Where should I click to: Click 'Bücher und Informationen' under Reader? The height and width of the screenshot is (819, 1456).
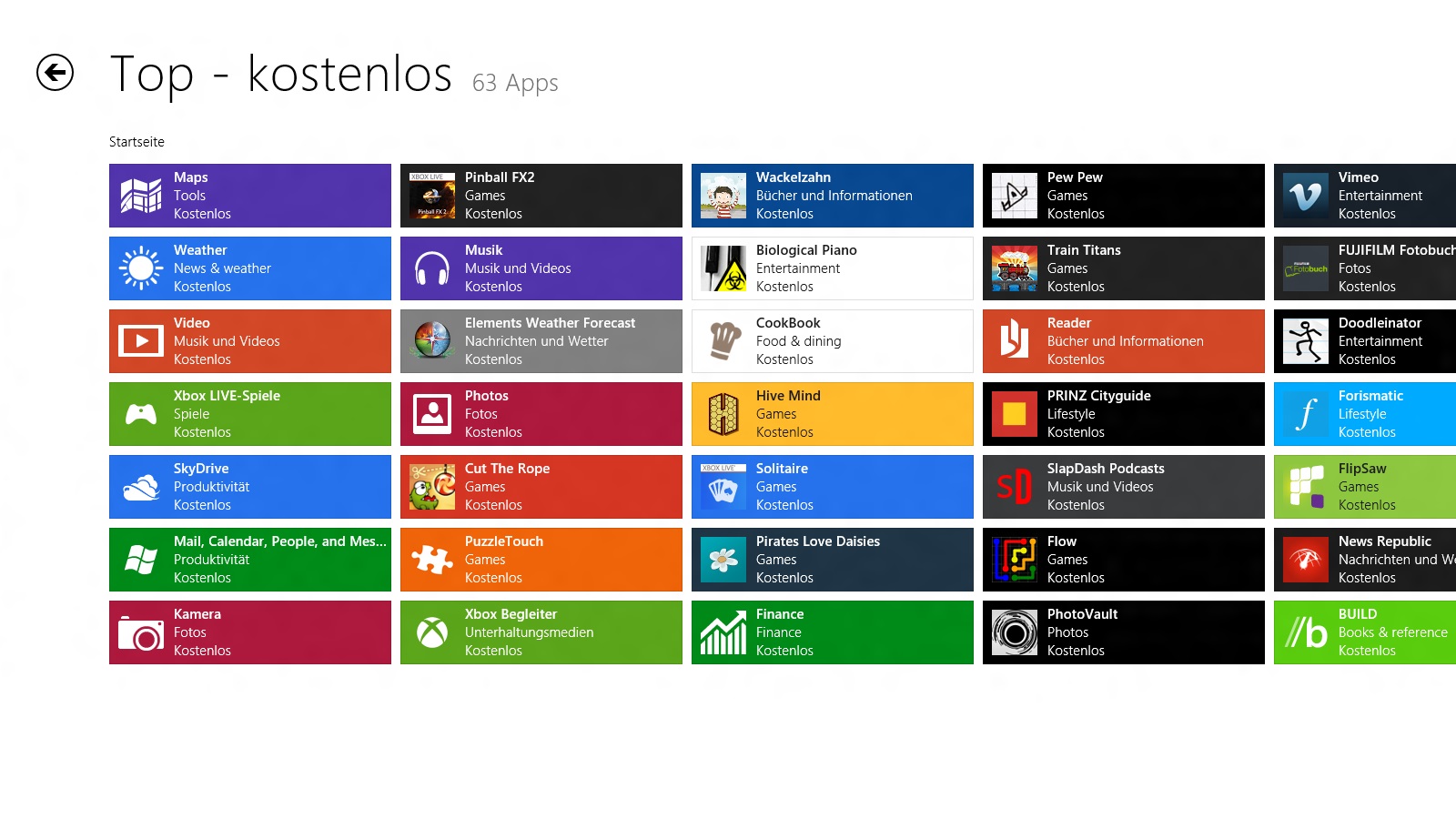pyautogui.click(x=1125, y=341)
